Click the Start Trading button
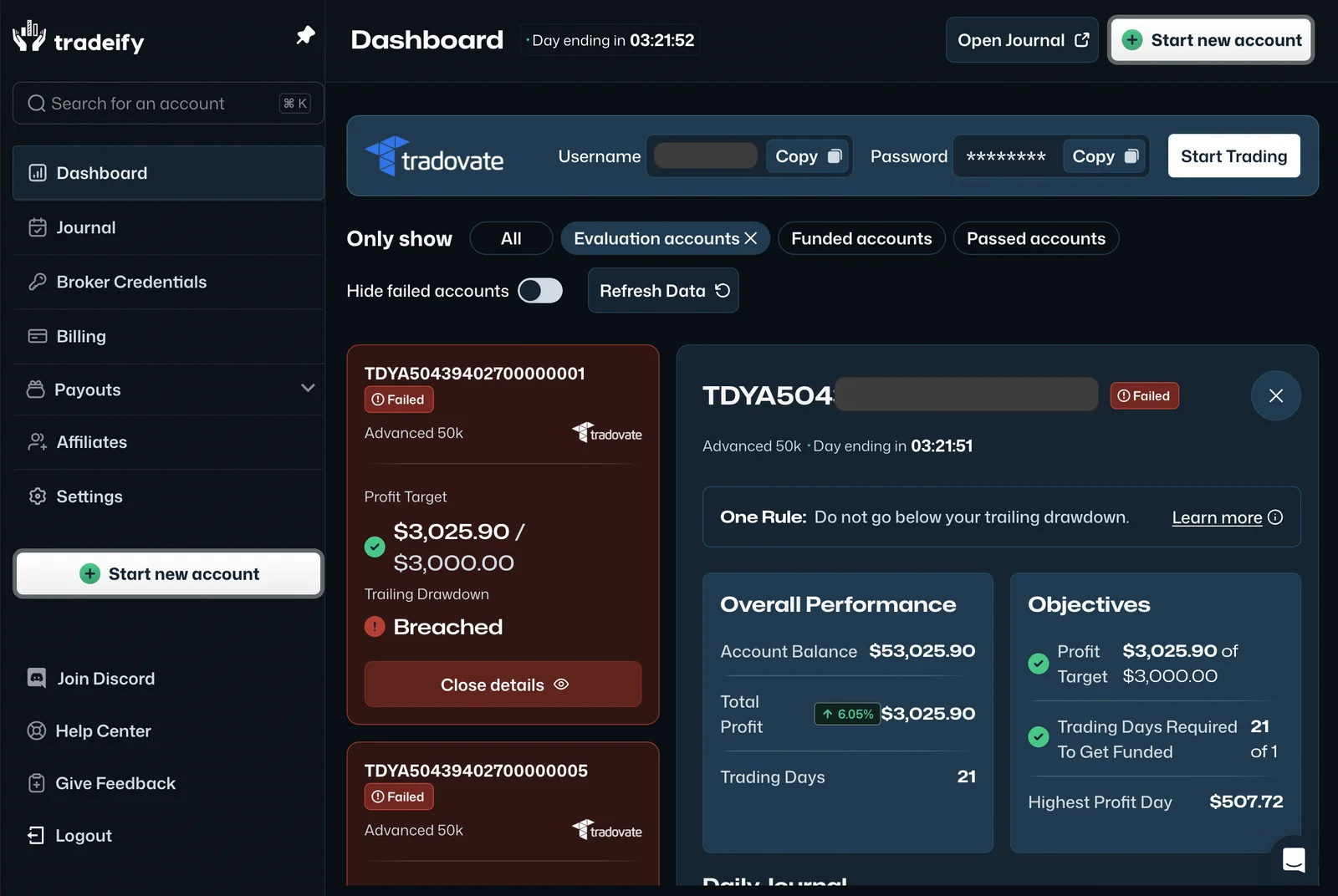This screenshot has height=896, width=1338. 1233,156
